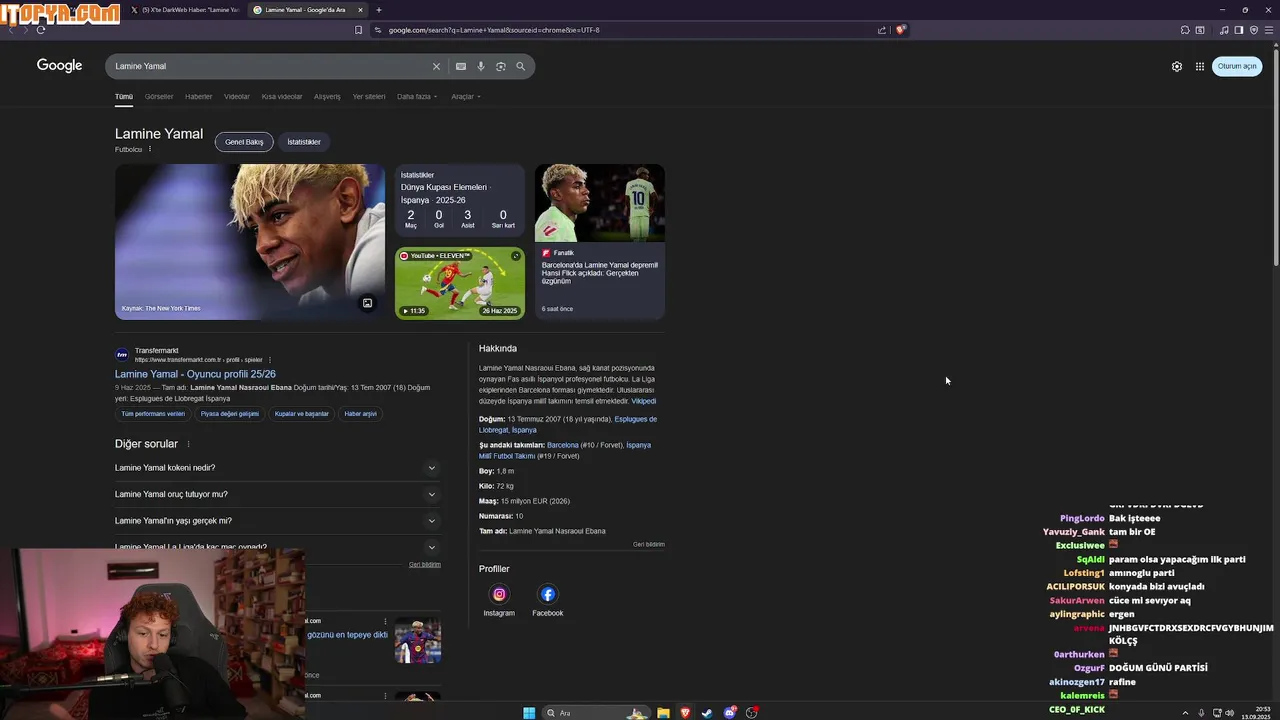Switch to the X DarkWeb Haber browser tab
This screenshot has width=1280, height=720.
185,10
